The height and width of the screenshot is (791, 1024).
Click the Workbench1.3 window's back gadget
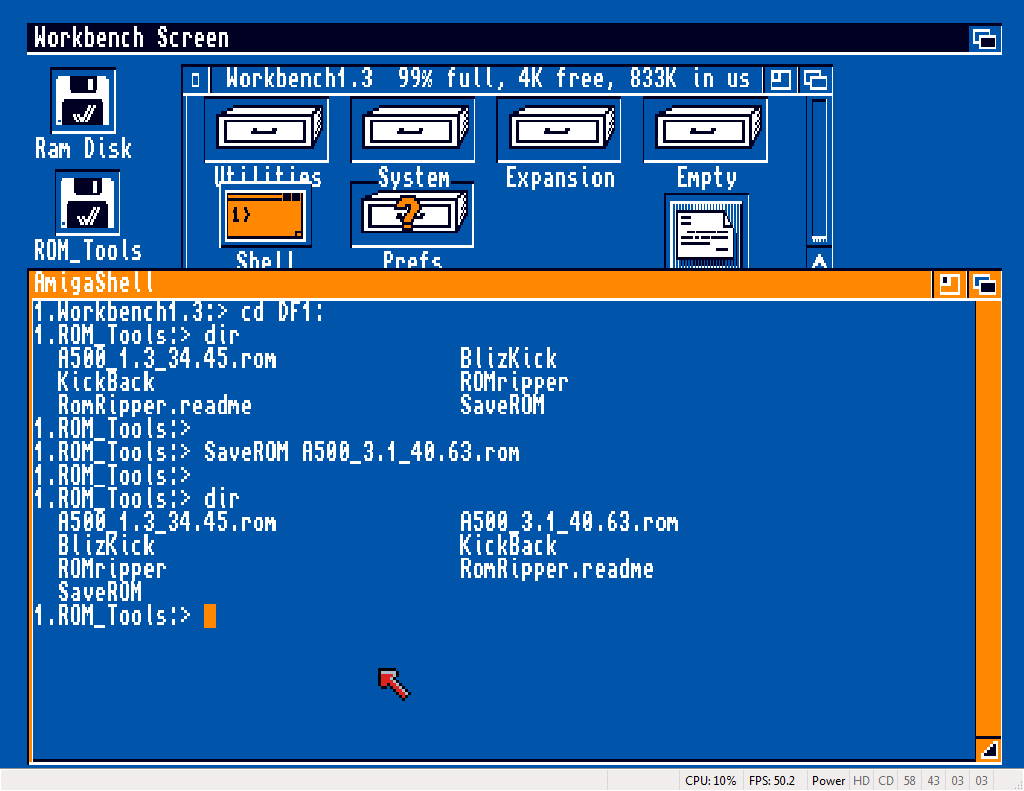[780, 80]
